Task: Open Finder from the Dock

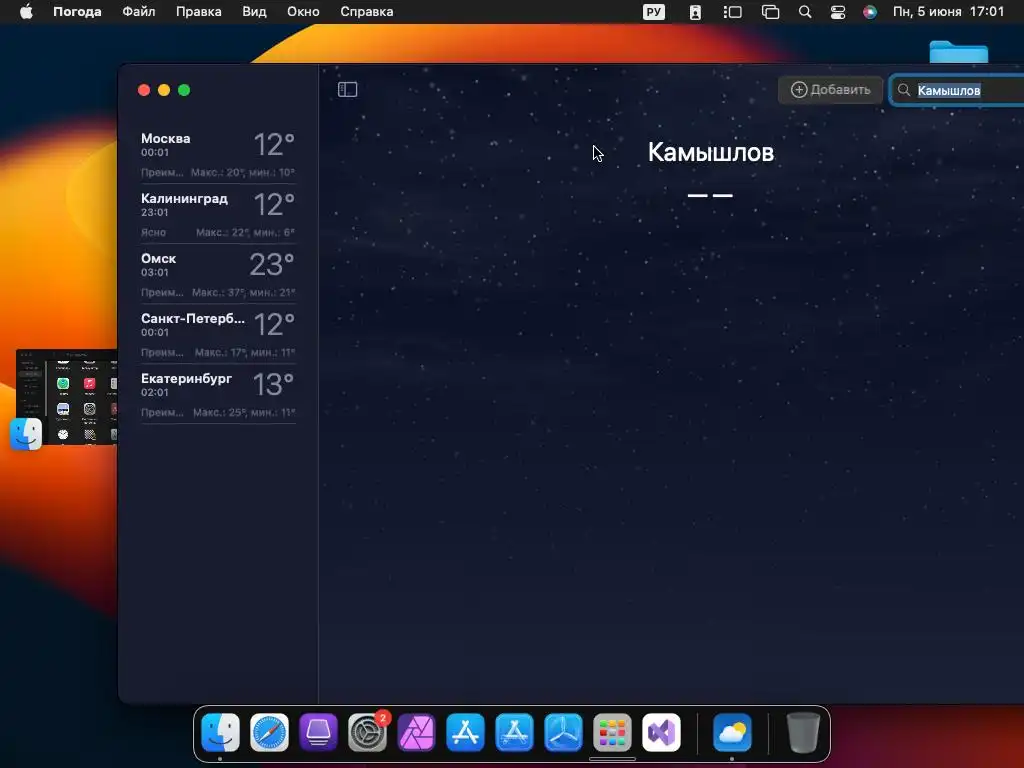Action: pos(220,732)
